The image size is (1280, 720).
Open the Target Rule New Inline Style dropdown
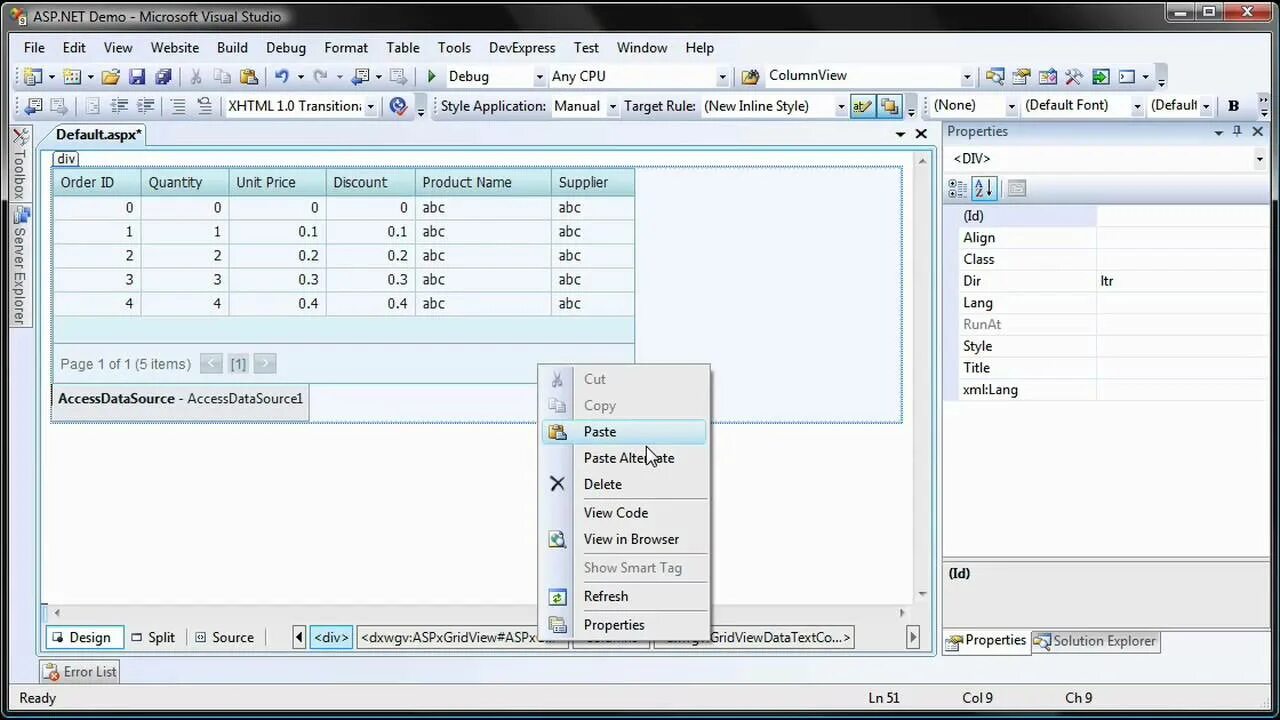pyautogui.click(x=840, y=106)
